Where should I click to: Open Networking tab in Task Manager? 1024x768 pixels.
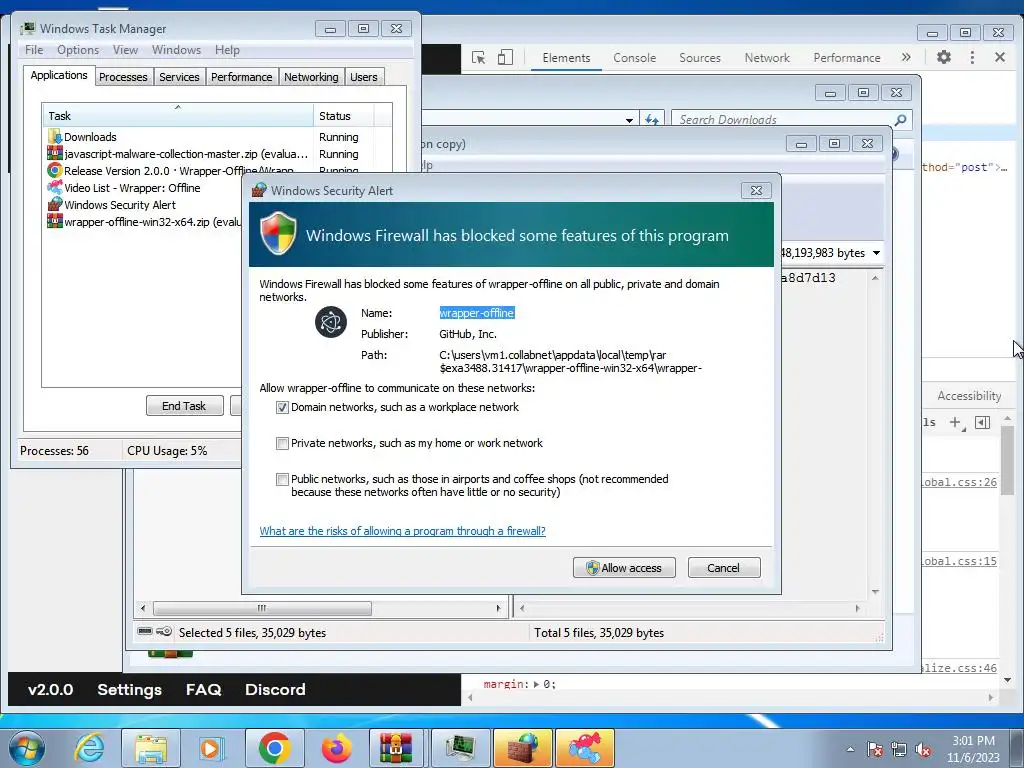pyautogui.click(x=311, y=77)
